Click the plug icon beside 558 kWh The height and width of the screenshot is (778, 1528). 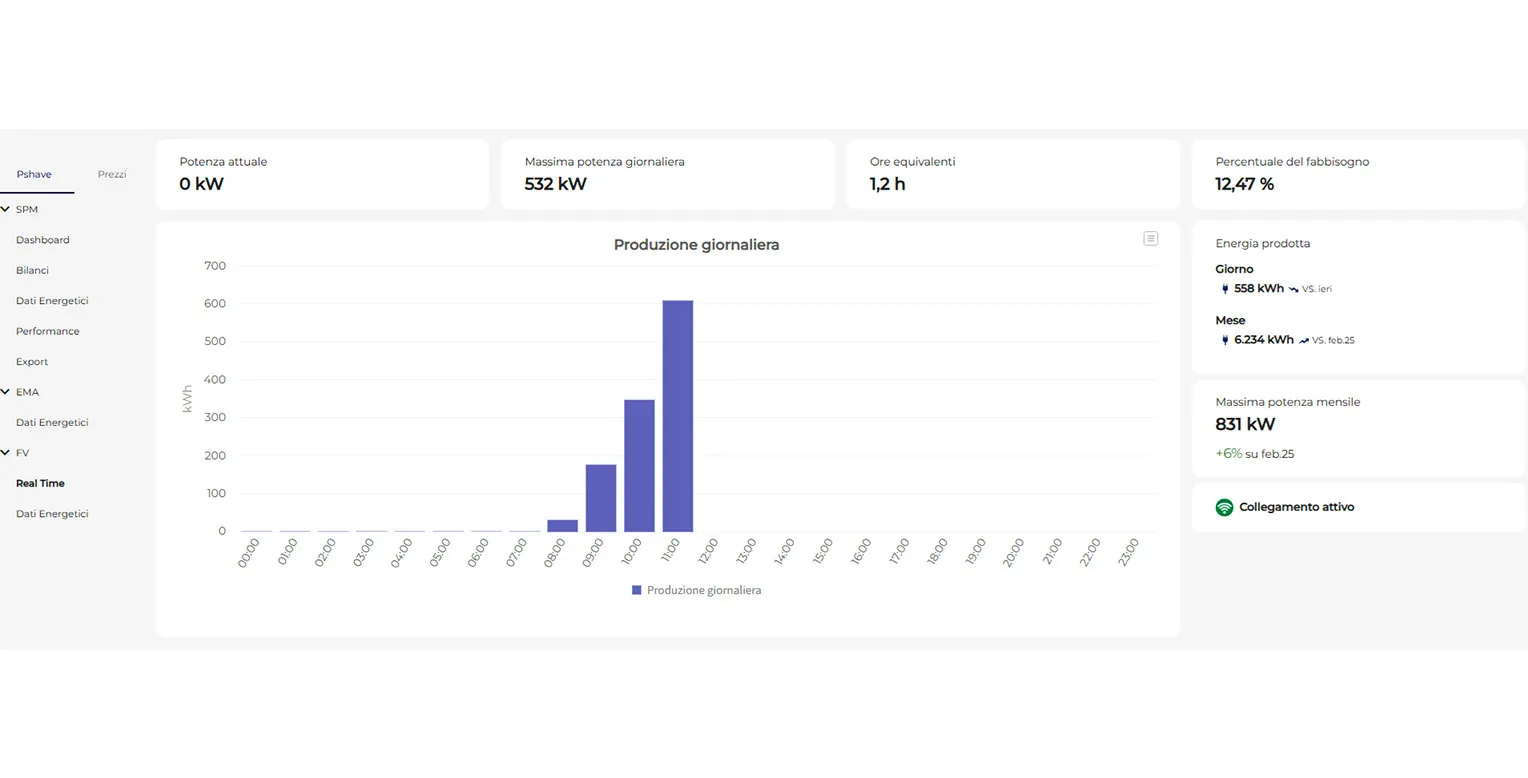coord(1225,289)
